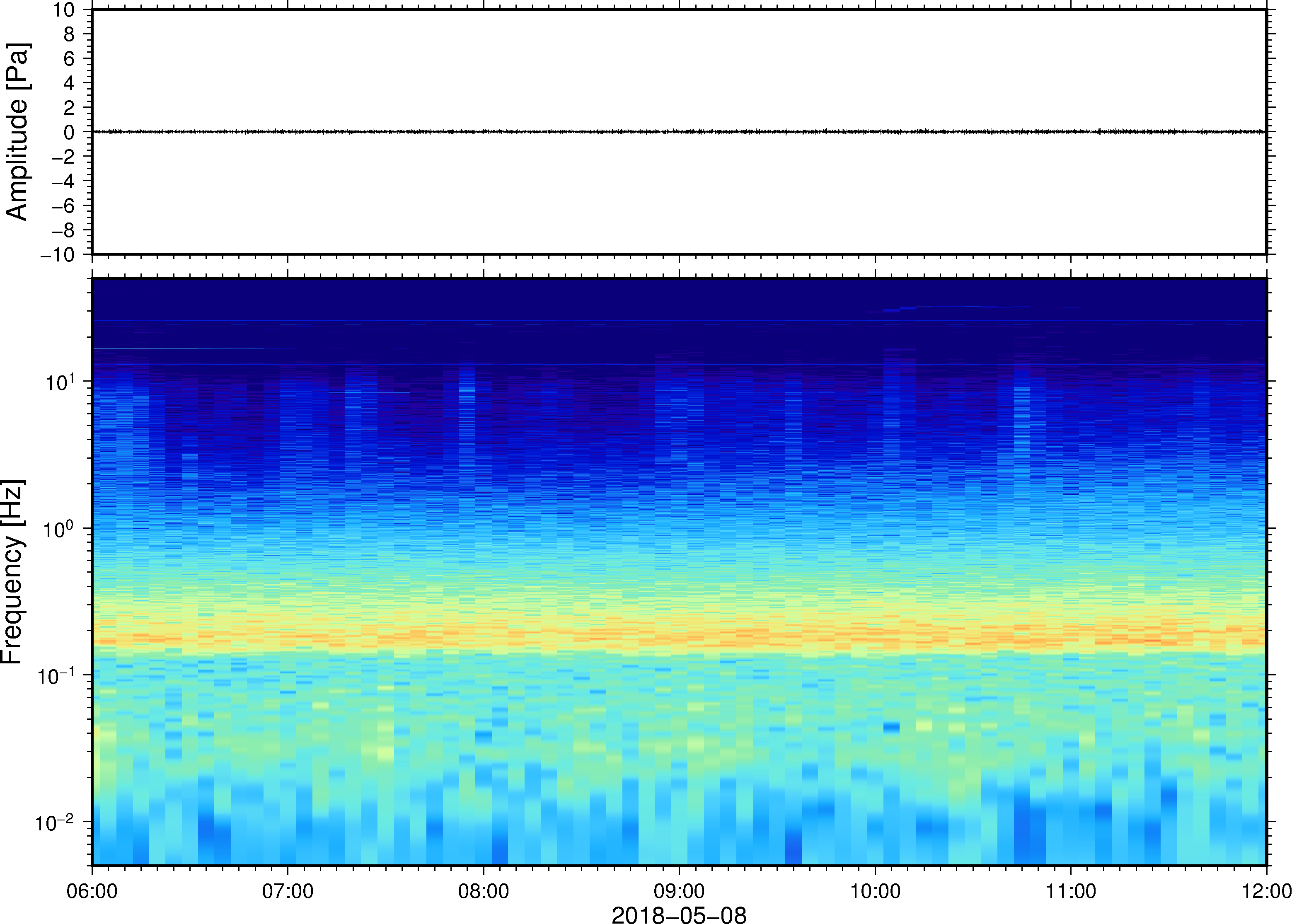Viewport: 1292px width, 924px height.
Task: Click amplitude tick label −8
Action: coord(63,230)
